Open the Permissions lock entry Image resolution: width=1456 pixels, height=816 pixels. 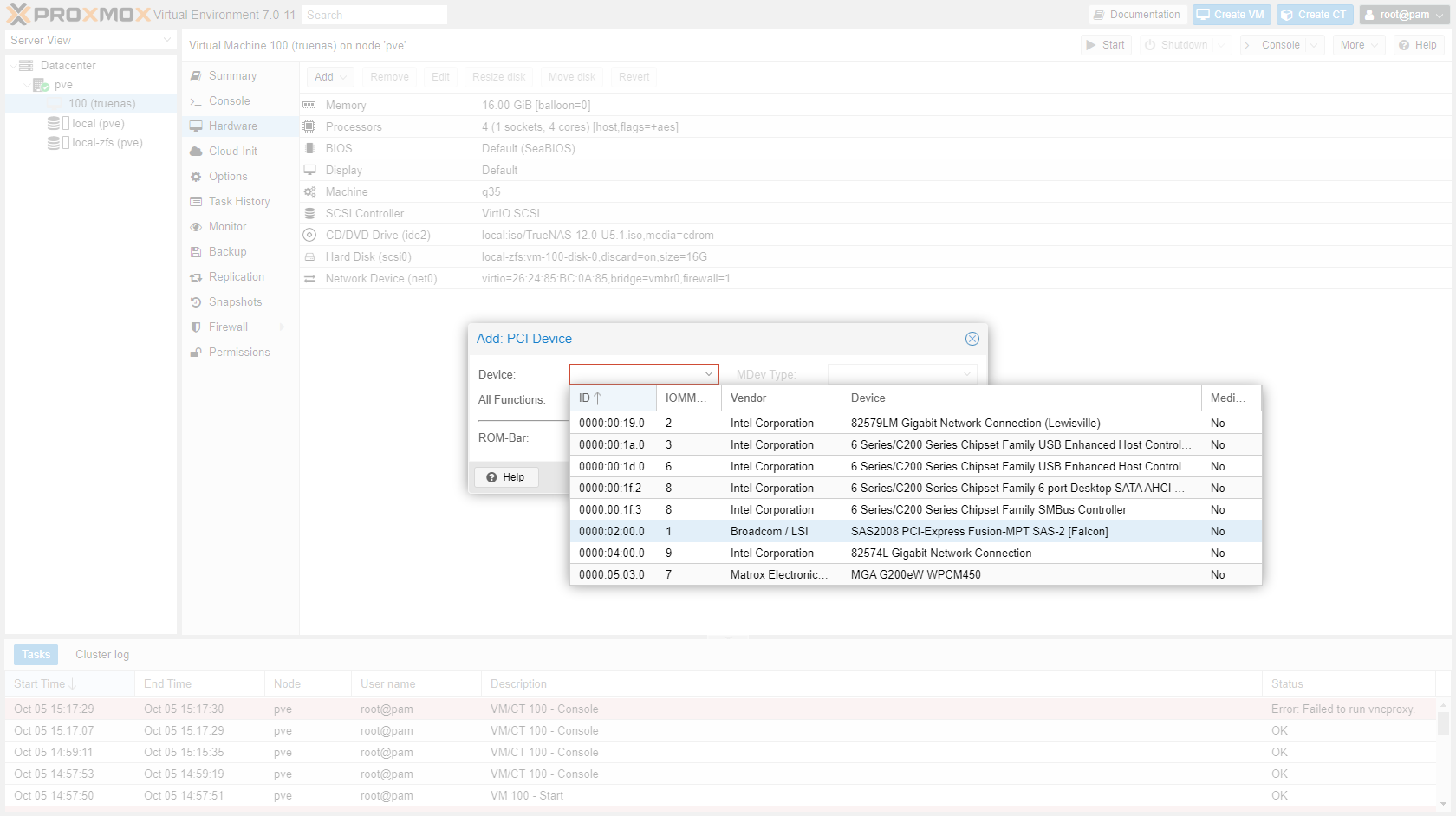click(241, 353)
